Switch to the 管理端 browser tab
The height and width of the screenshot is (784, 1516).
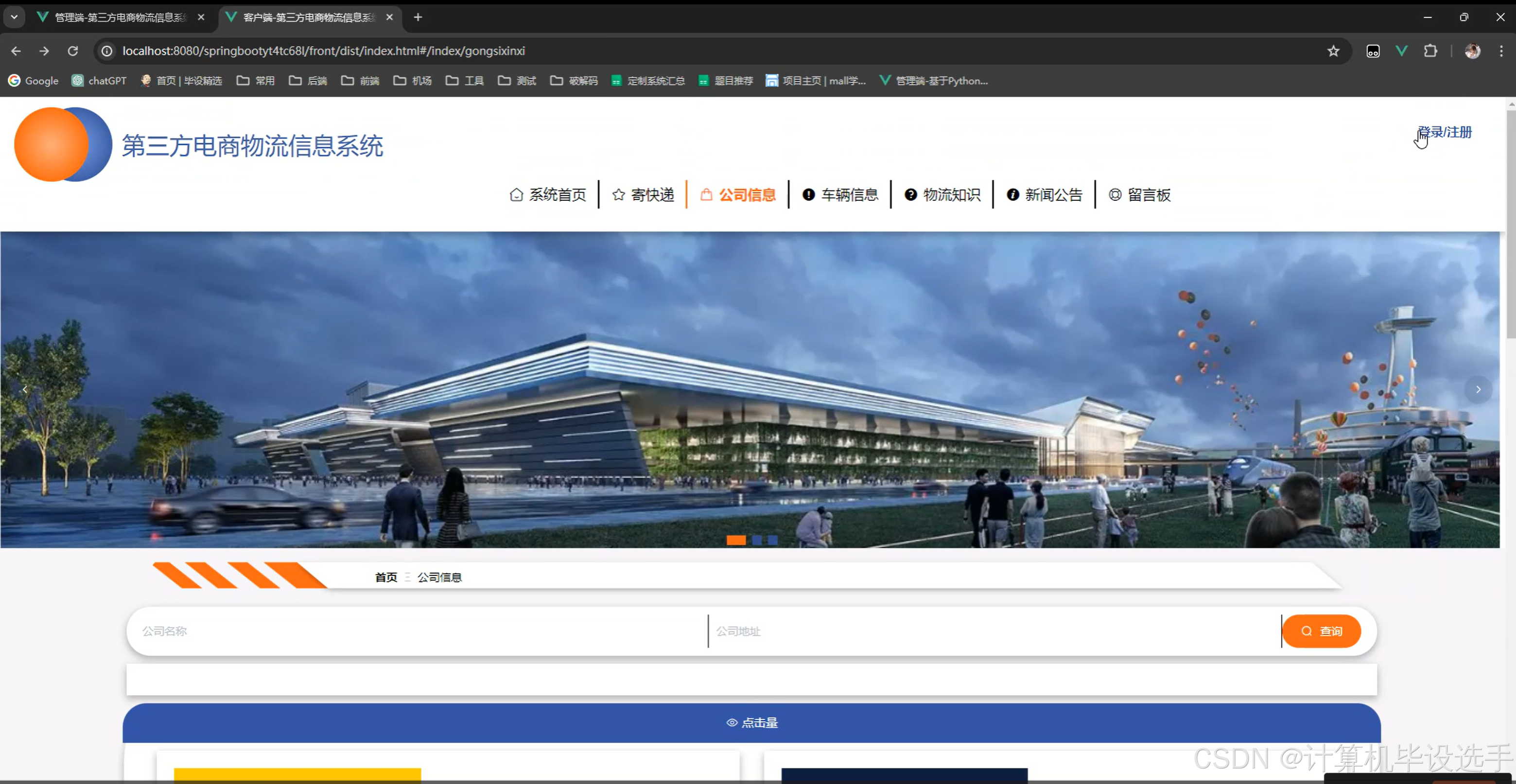tap(121, 17)
